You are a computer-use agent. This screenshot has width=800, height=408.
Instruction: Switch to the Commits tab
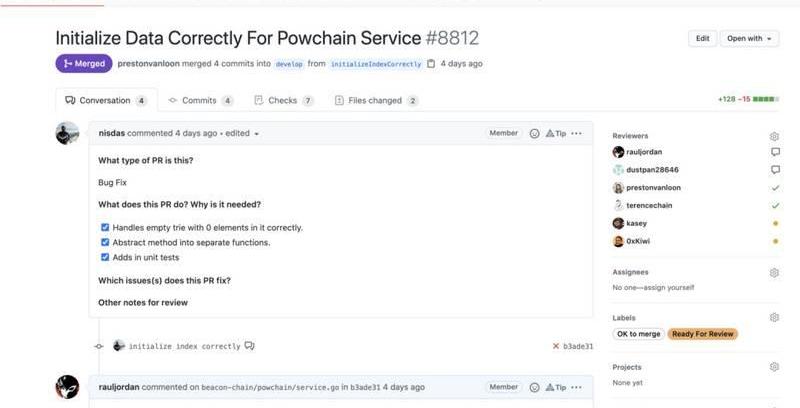(200, 101)
